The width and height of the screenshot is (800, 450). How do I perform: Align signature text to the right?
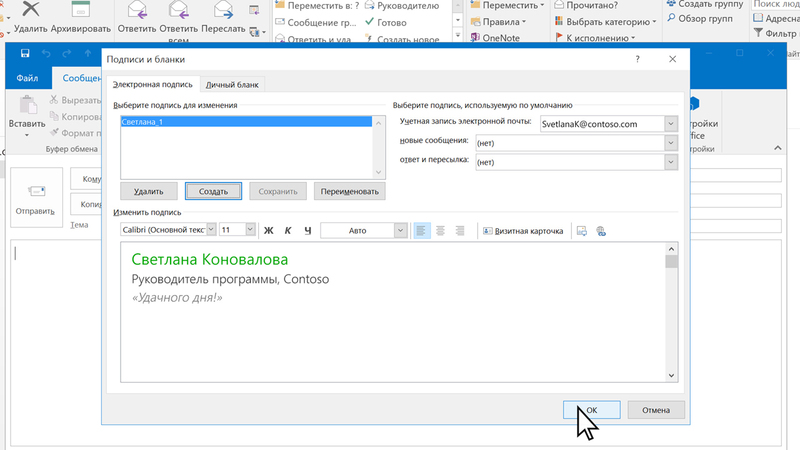coord(460,230)
